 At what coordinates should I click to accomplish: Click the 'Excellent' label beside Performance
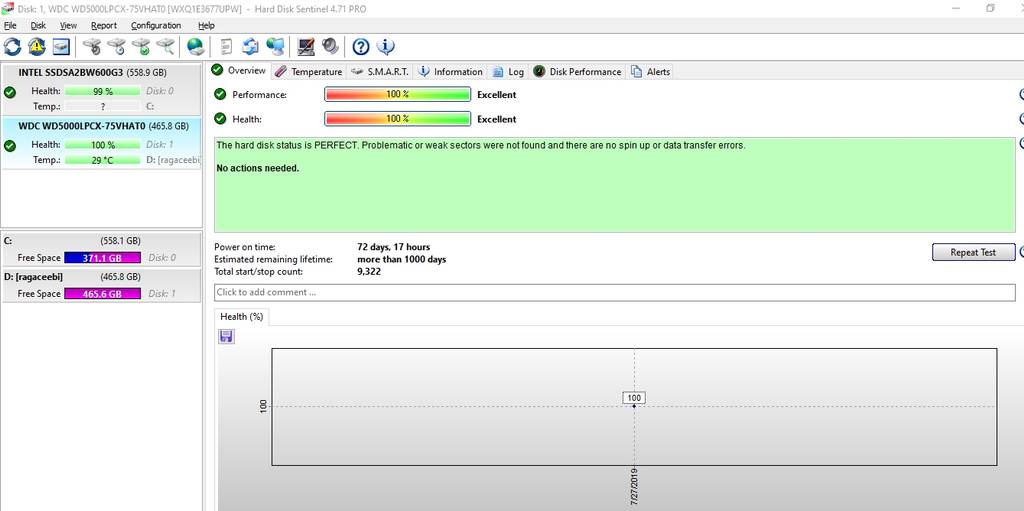(496, 94)
